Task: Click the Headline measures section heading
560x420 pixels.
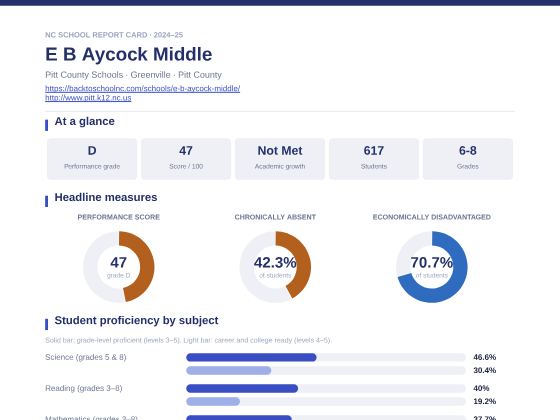Action: coord(106,197)
